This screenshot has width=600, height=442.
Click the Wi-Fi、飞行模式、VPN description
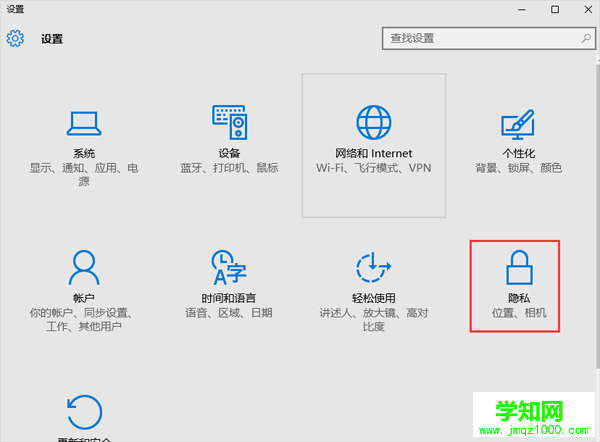click(374, 168)
